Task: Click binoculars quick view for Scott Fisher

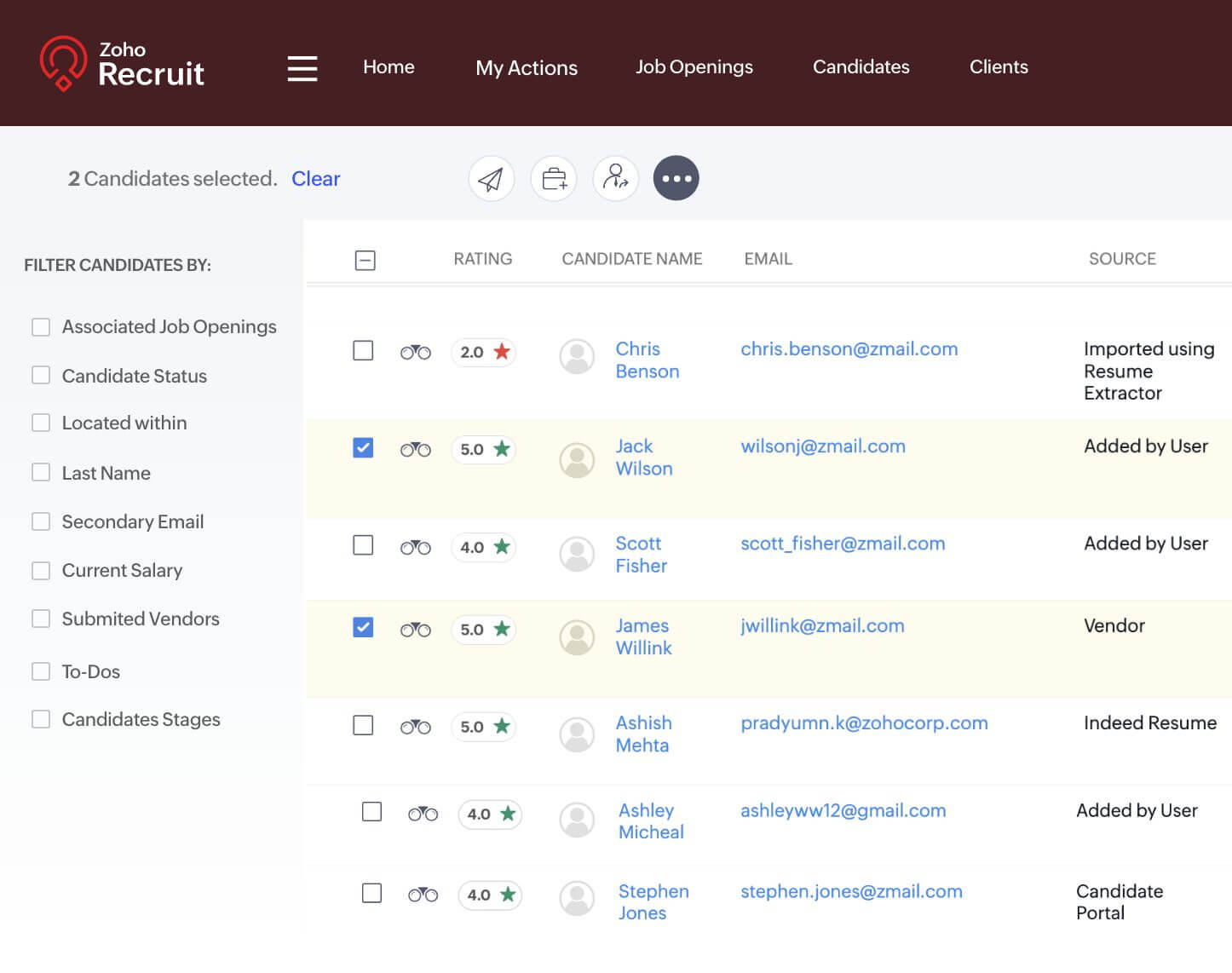Action: (416, 547)
